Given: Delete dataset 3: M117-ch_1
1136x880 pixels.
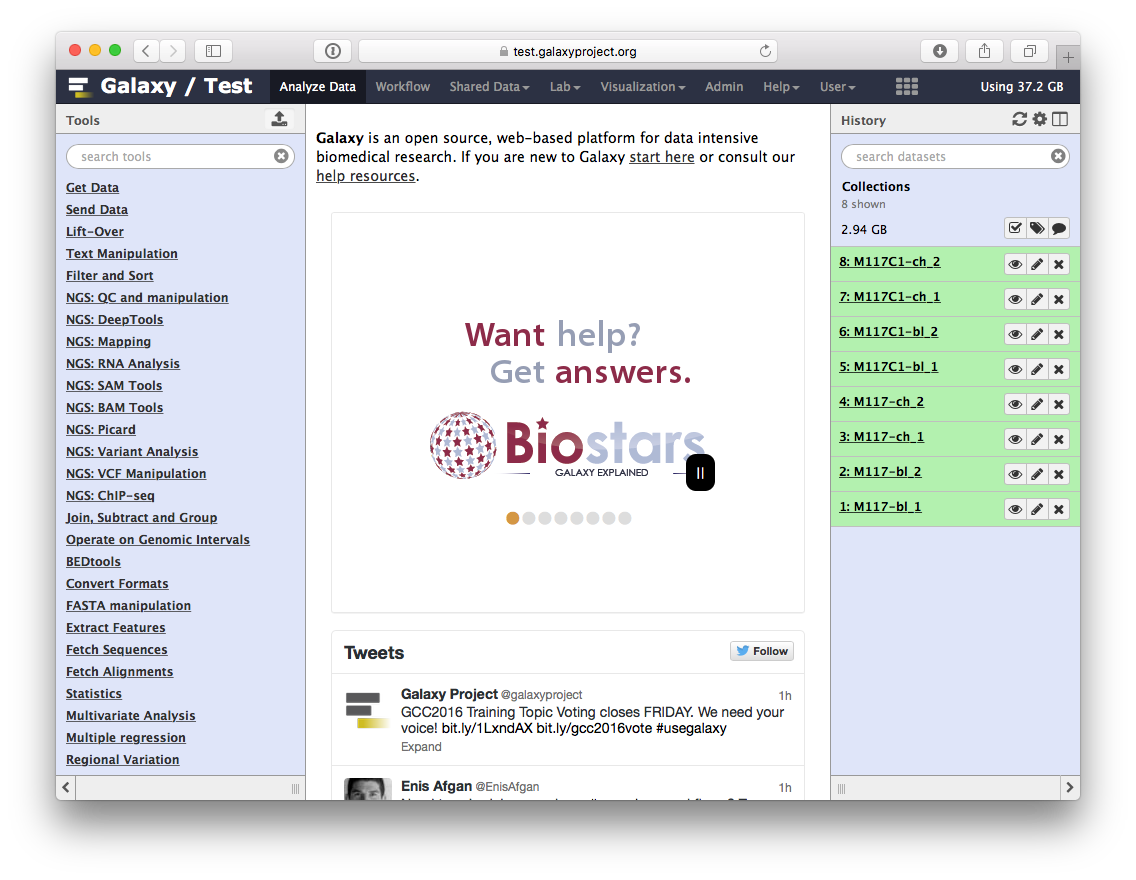Looking at the screenshot, I should 1058,439.
